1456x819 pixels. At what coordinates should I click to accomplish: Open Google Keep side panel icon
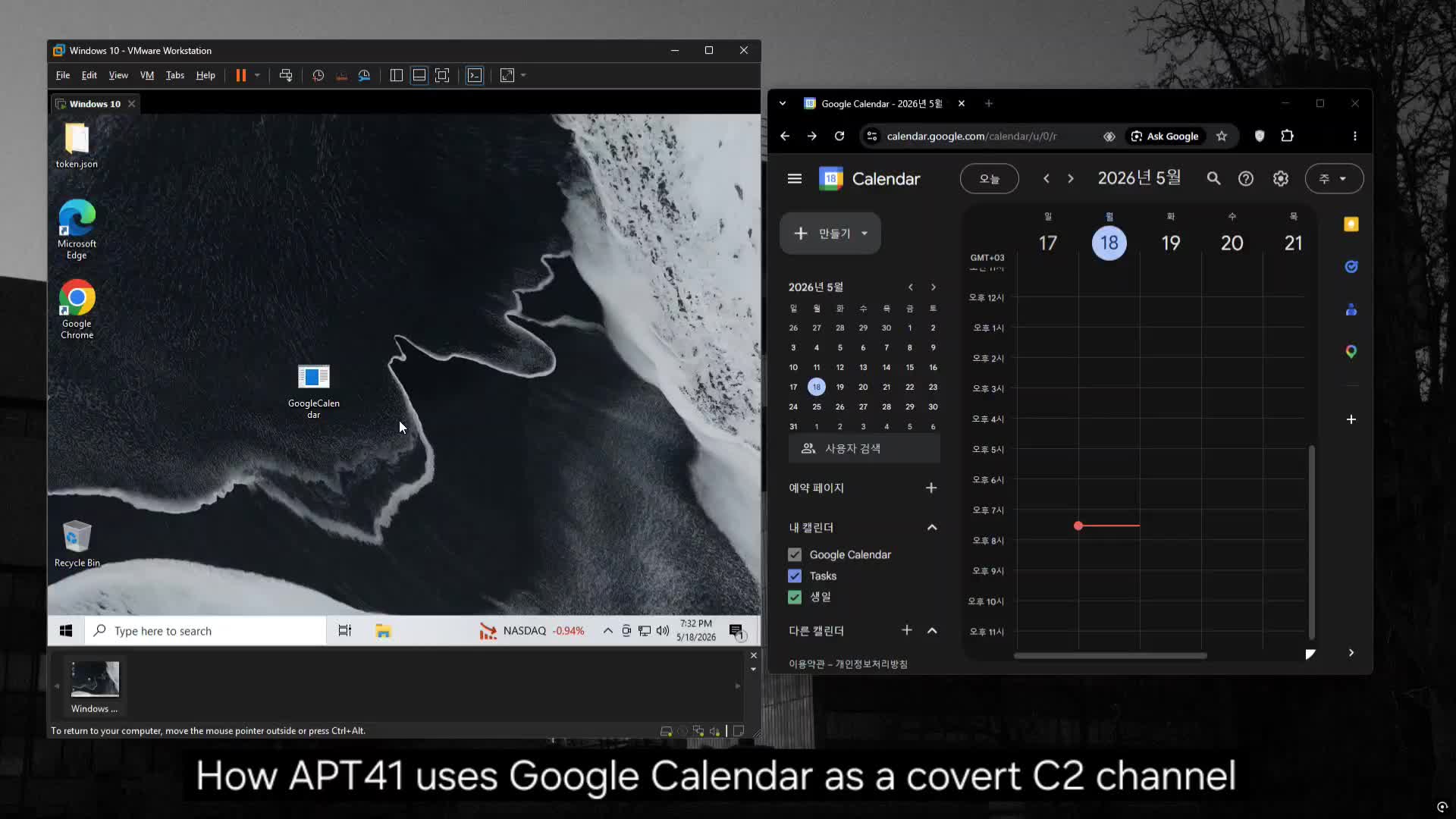[x=1351, y=224]
